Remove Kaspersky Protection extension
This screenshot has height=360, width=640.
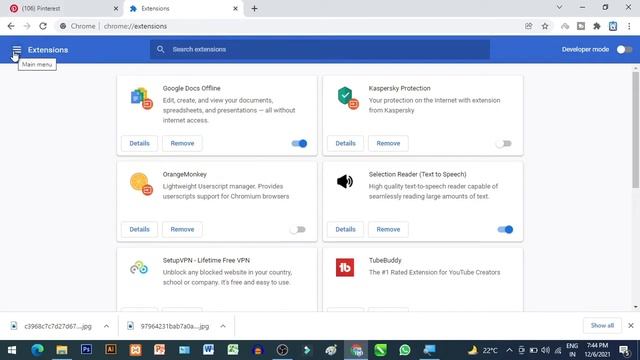[388, 143]
